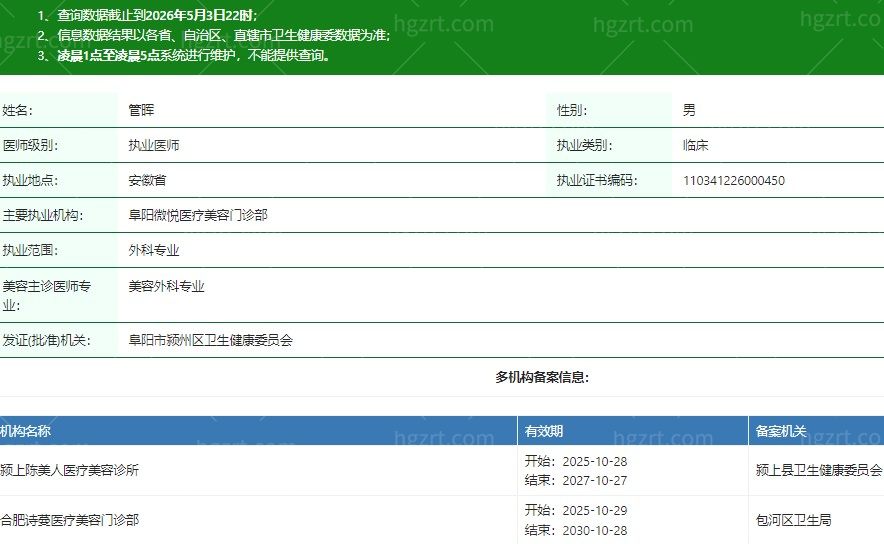Click the 执业类别 label
Image resolution: width=884 pixels, height=544 pixels.
point(584,145)
